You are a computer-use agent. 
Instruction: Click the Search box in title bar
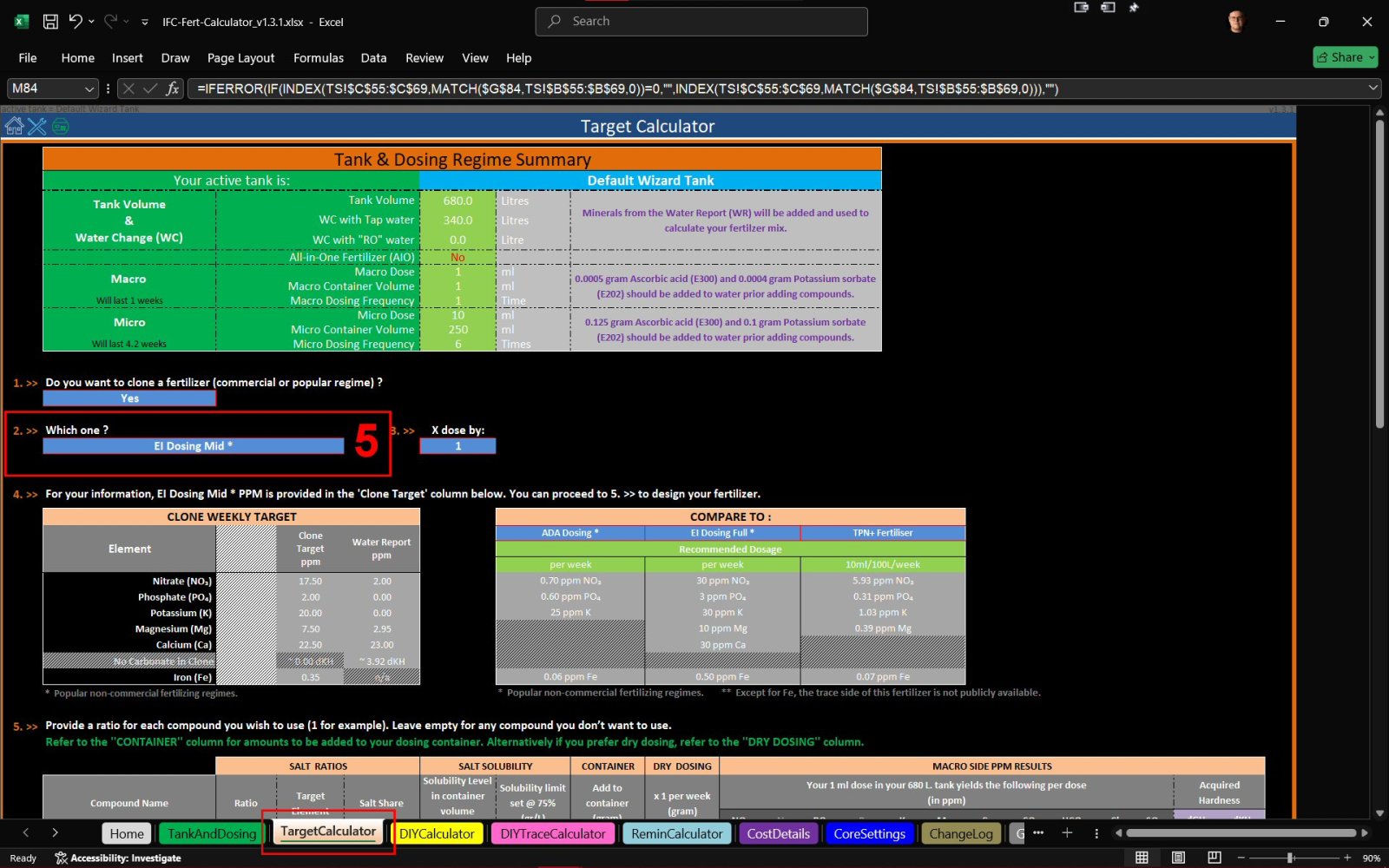click(701, 22)
